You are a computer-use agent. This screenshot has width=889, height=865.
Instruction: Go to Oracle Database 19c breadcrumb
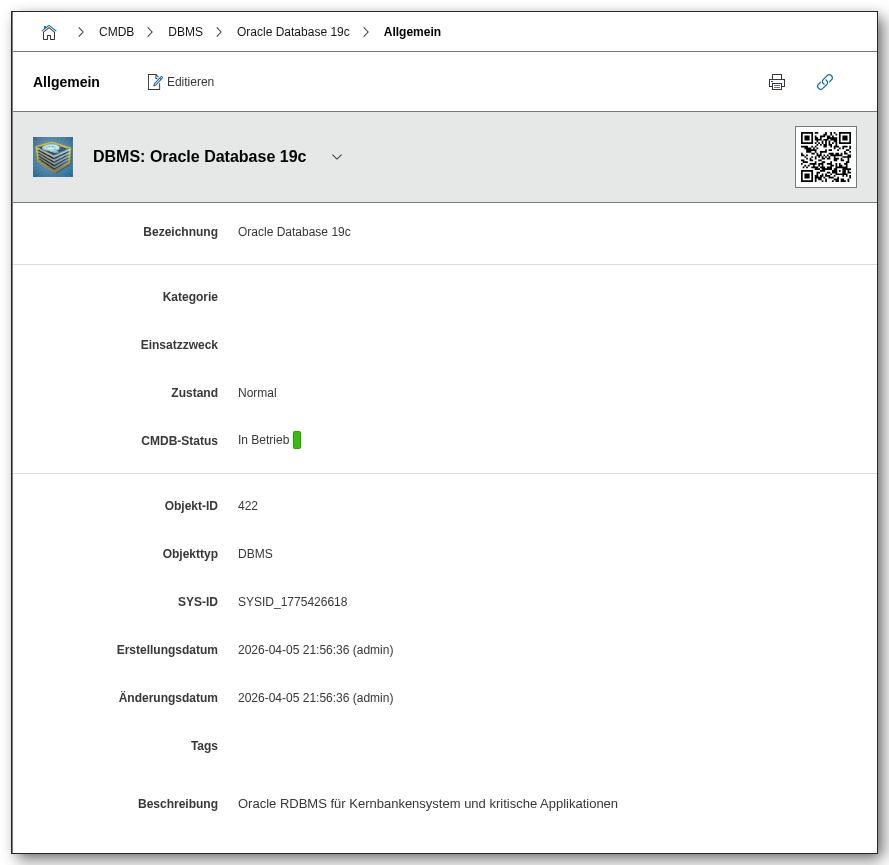[x=293, y=32]
